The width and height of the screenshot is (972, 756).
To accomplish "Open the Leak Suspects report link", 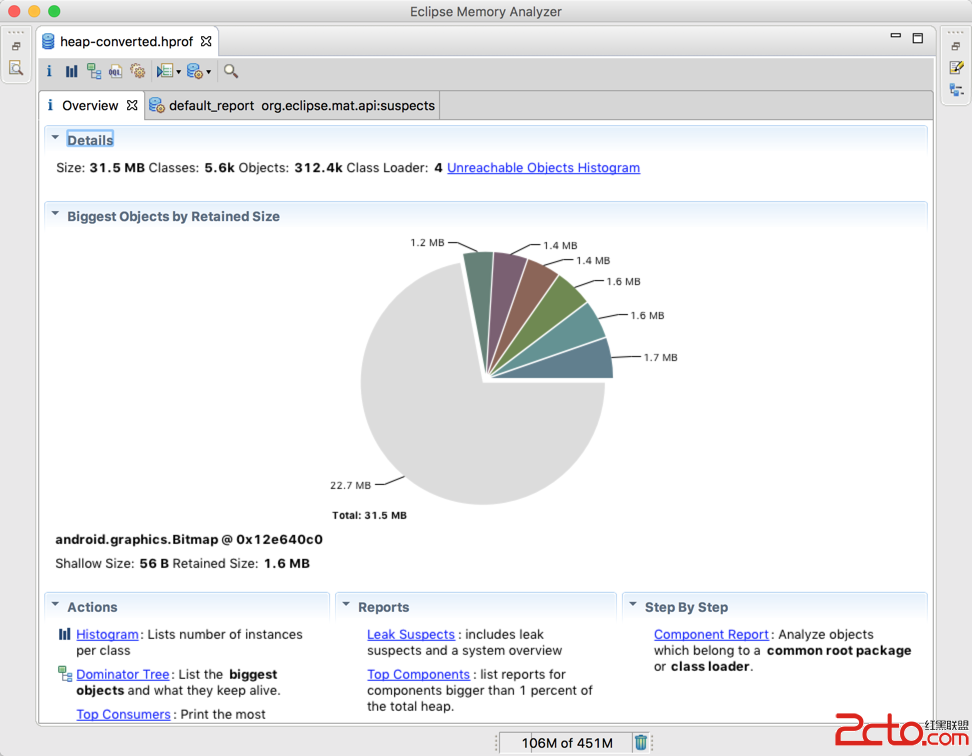I will pyautogui.click(x=411, y=634).
